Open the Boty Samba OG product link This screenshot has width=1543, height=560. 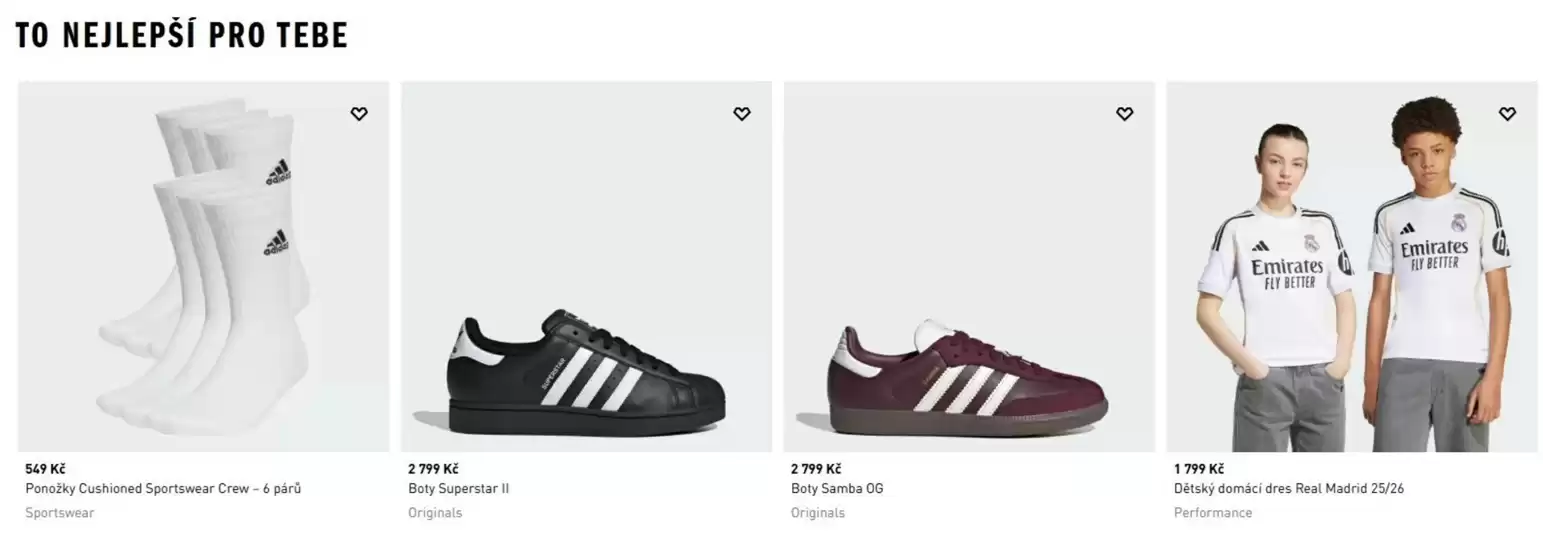coord(837,489)
